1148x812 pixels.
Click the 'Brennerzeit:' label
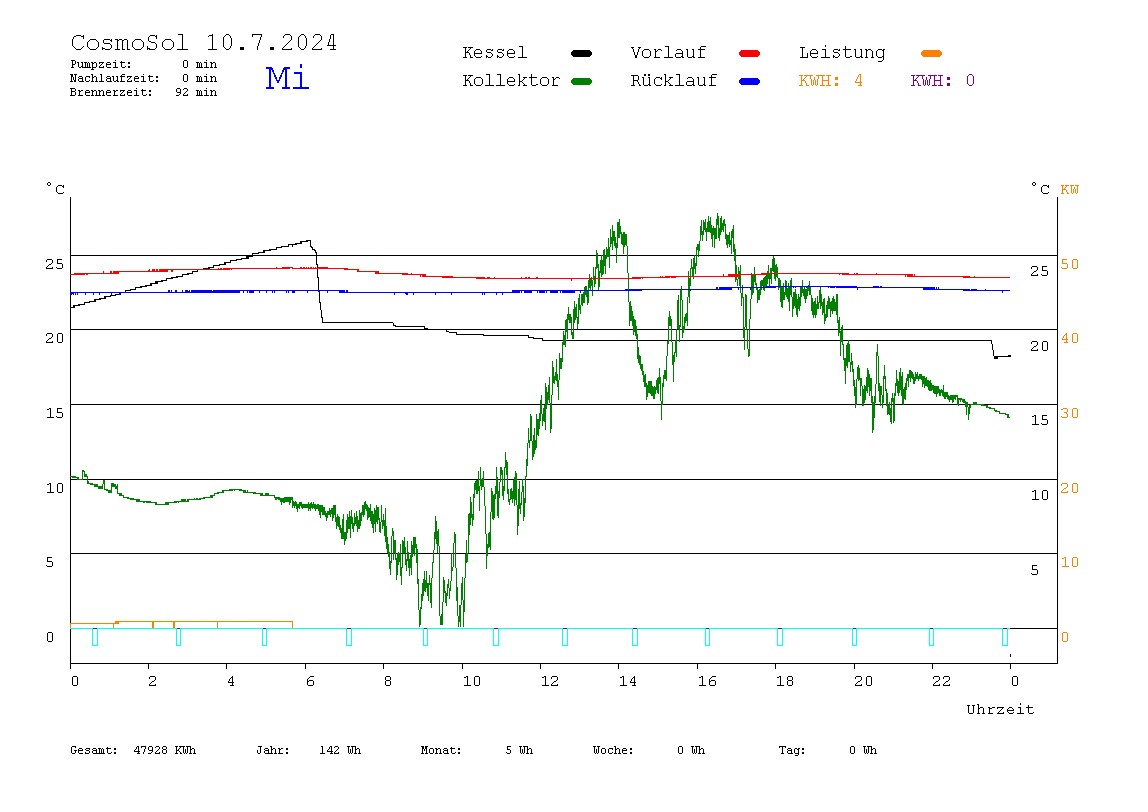point(111,92)
